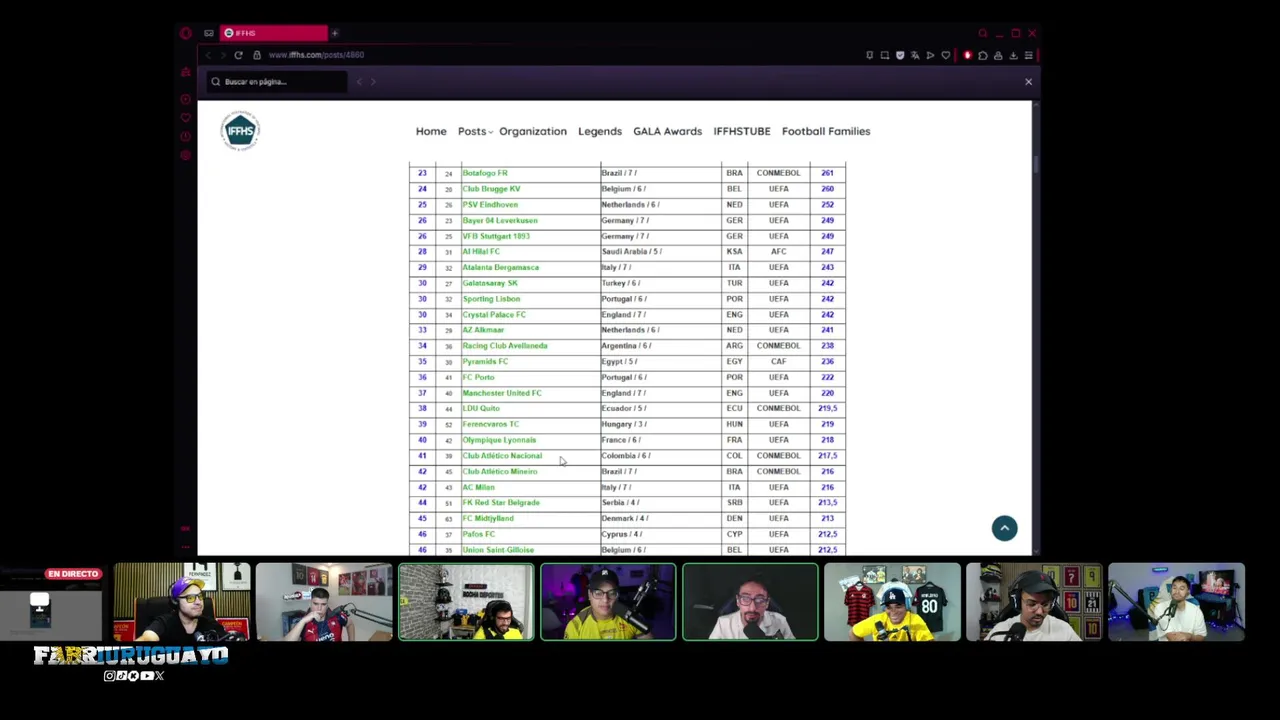
Task: Open the Bayer 04 Leverkusen link
Action: point(500,220)
